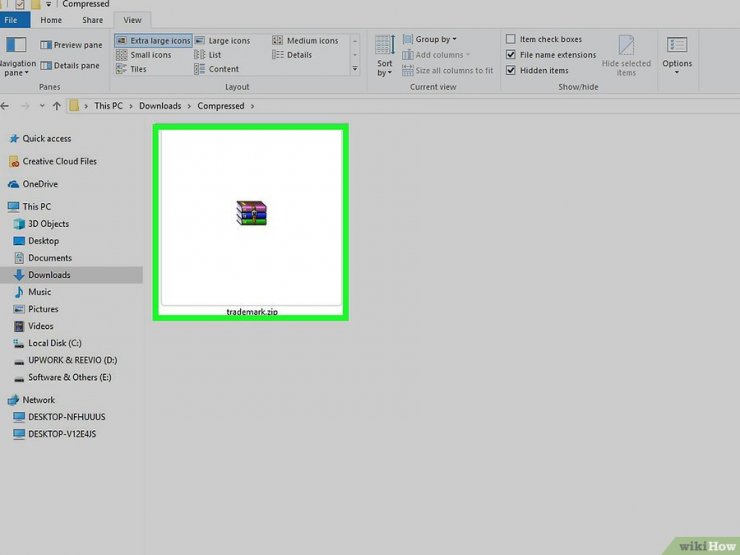740x555 pixels.
Task: Open DESKTOP-V12E4JS network computer
Action: coord(62,434)
